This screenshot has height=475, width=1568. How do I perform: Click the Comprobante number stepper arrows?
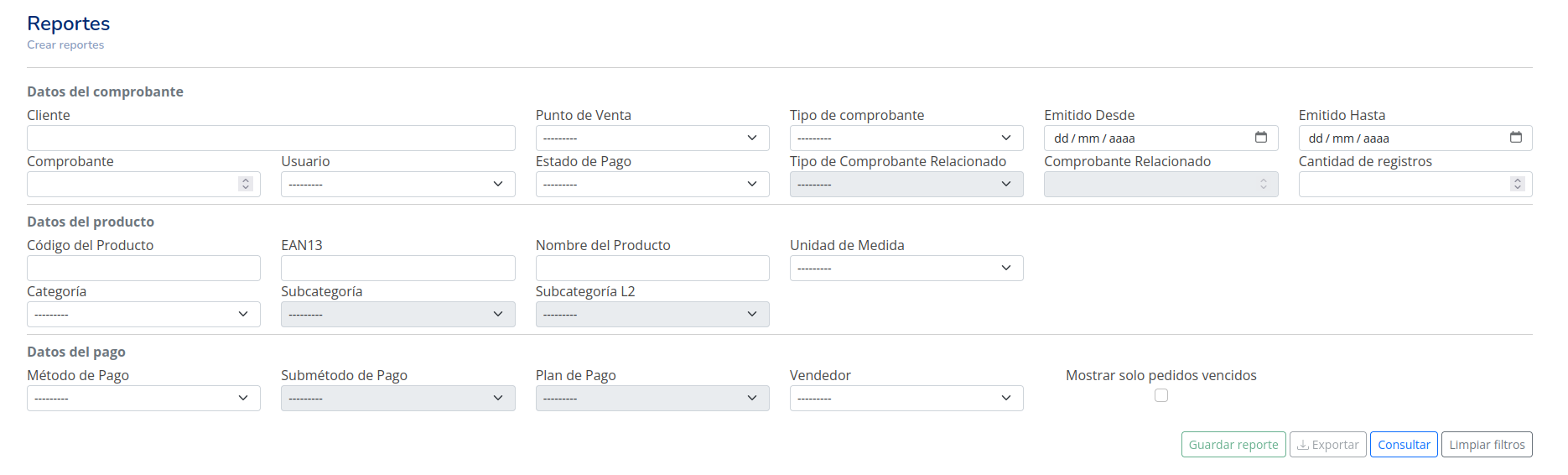246,184
